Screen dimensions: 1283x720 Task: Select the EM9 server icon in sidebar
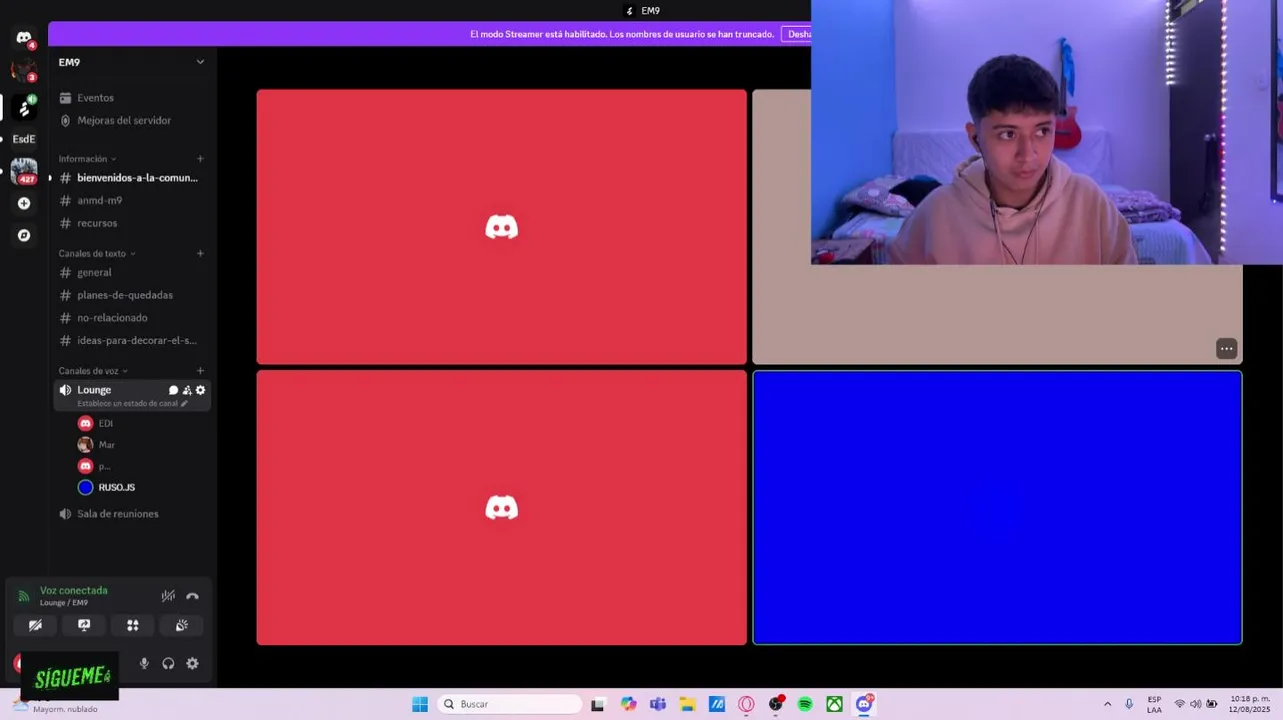[24, 106]
